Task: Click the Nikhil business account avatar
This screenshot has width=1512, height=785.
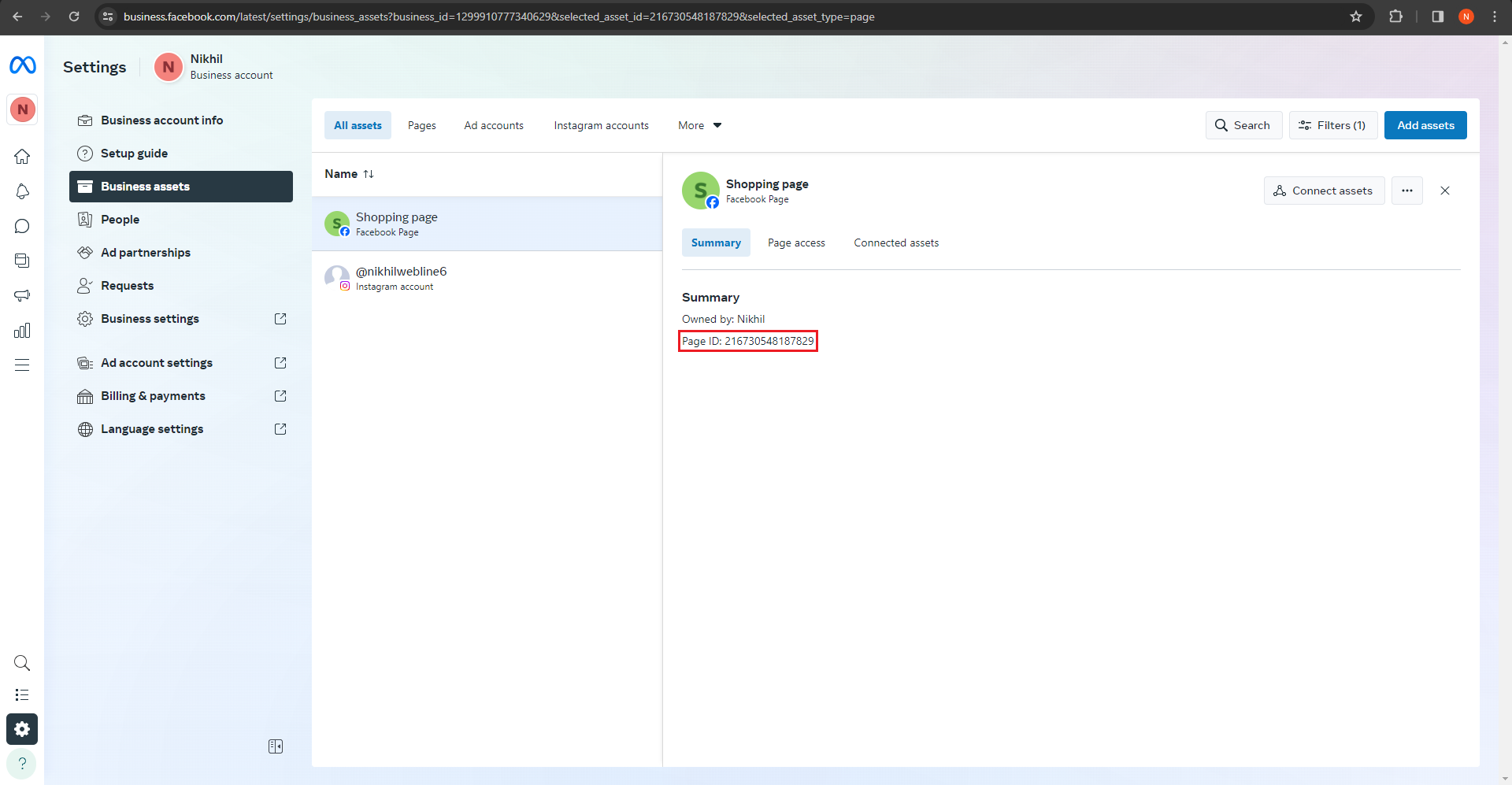Action: (x=169, y=67)
